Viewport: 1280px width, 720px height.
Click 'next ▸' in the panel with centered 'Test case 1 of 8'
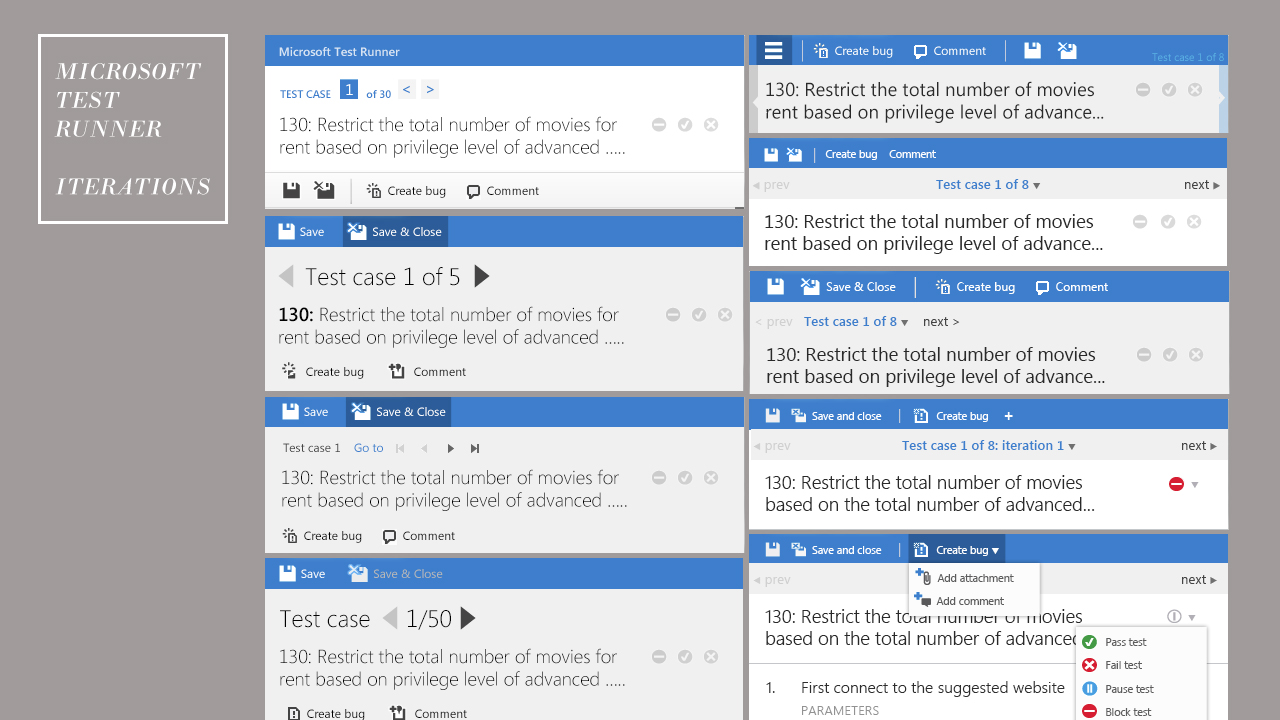(x=1202, y=185)
